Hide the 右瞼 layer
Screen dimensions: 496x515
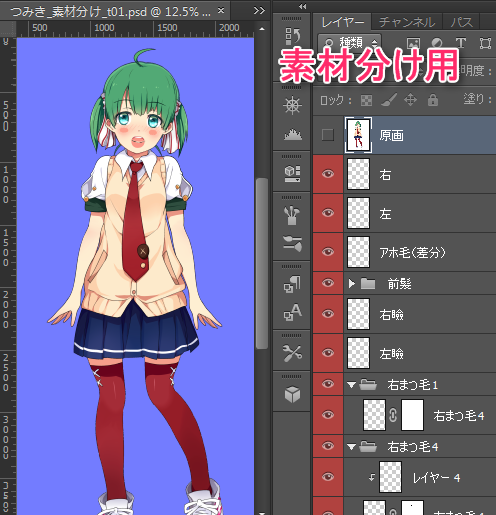328,314
